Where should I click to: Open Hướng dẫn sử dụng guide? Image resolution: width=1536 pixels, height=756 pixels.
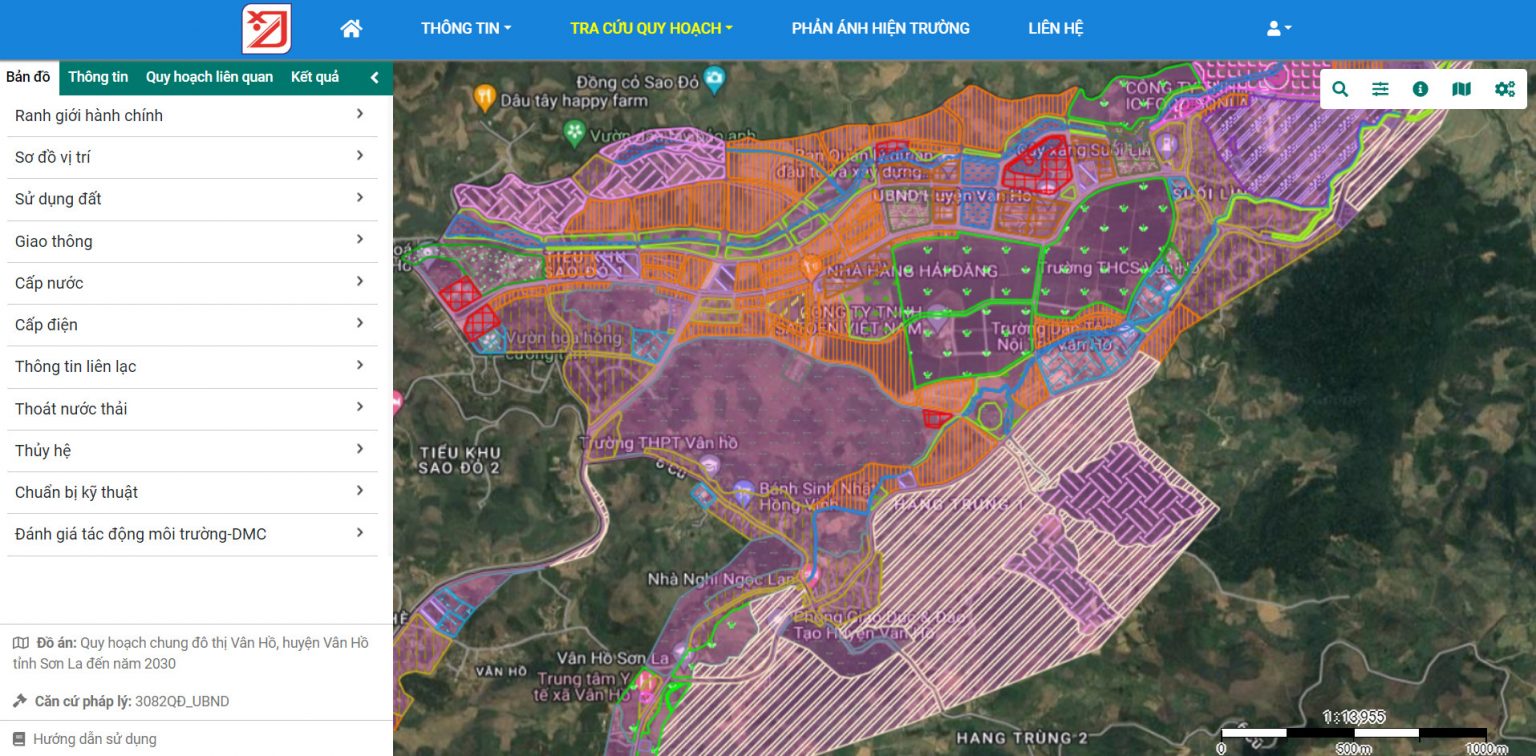[94, 739]
